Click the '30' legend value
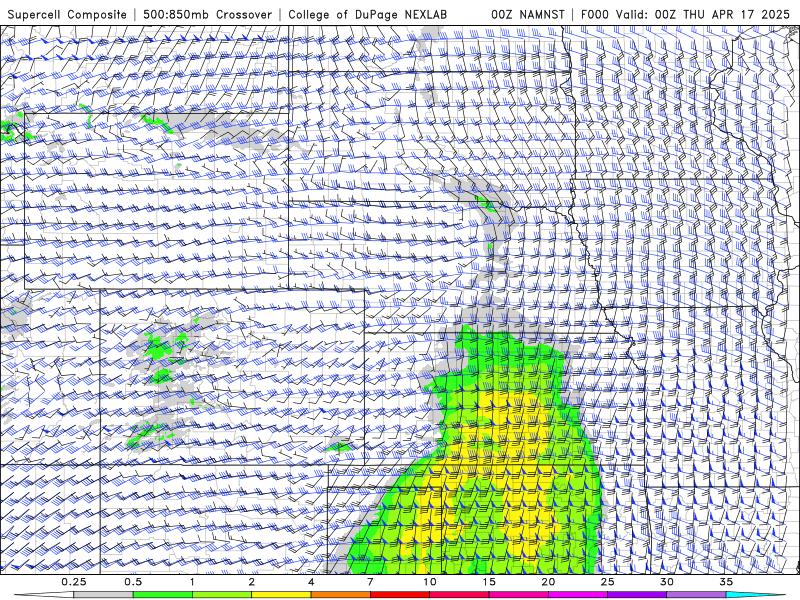This screenshot has height=600, width=800. pyautogui.click(x=667, y=582)
